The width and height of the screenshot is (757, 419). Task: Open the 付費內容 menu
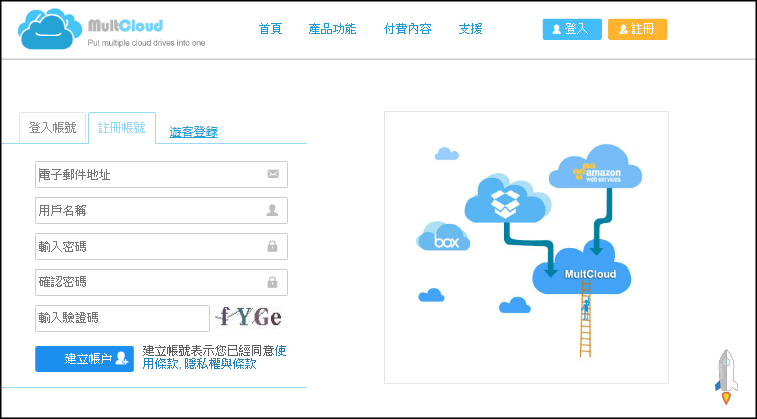tap(407, 28)
